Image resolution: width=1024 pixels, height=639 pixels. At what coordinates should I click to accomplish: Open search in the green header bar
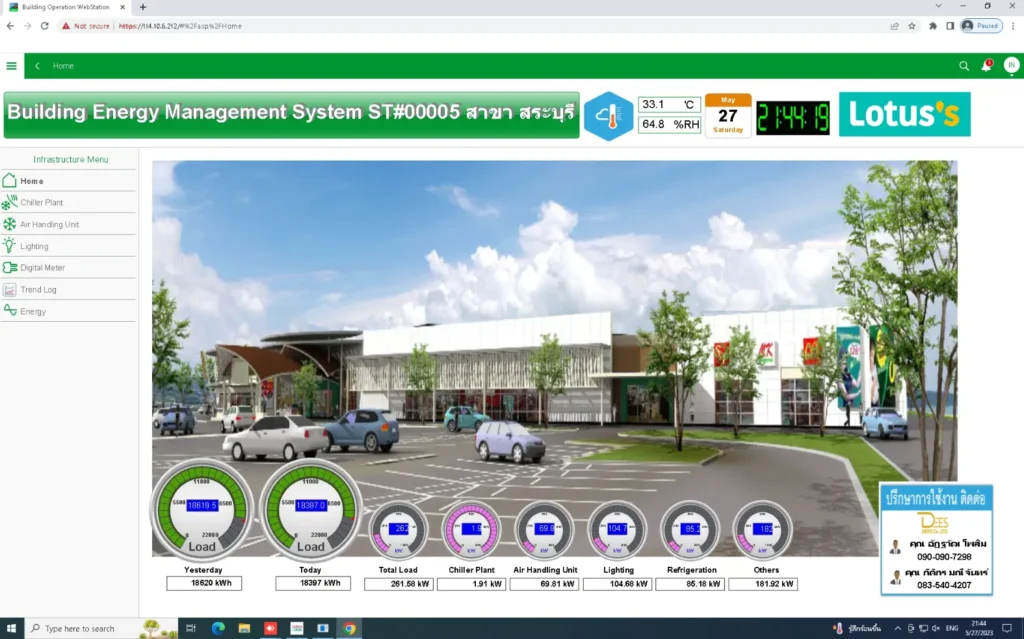pos(964,66)
